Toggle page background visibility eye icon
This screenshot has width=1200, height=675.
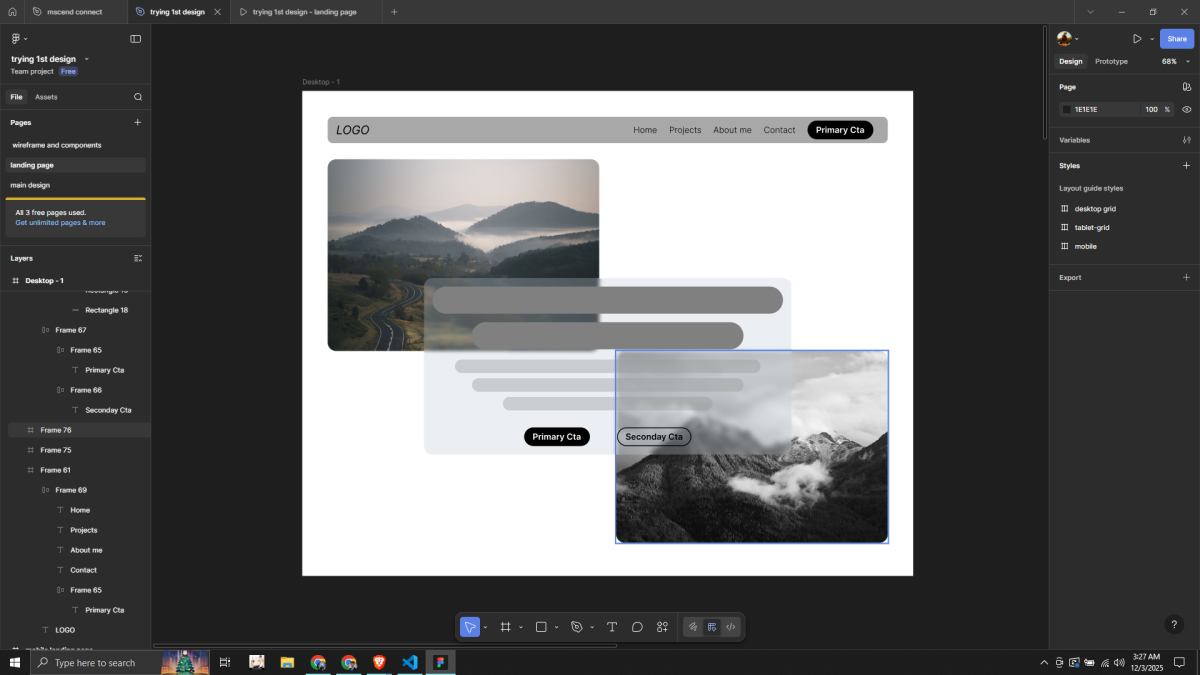1186,109
